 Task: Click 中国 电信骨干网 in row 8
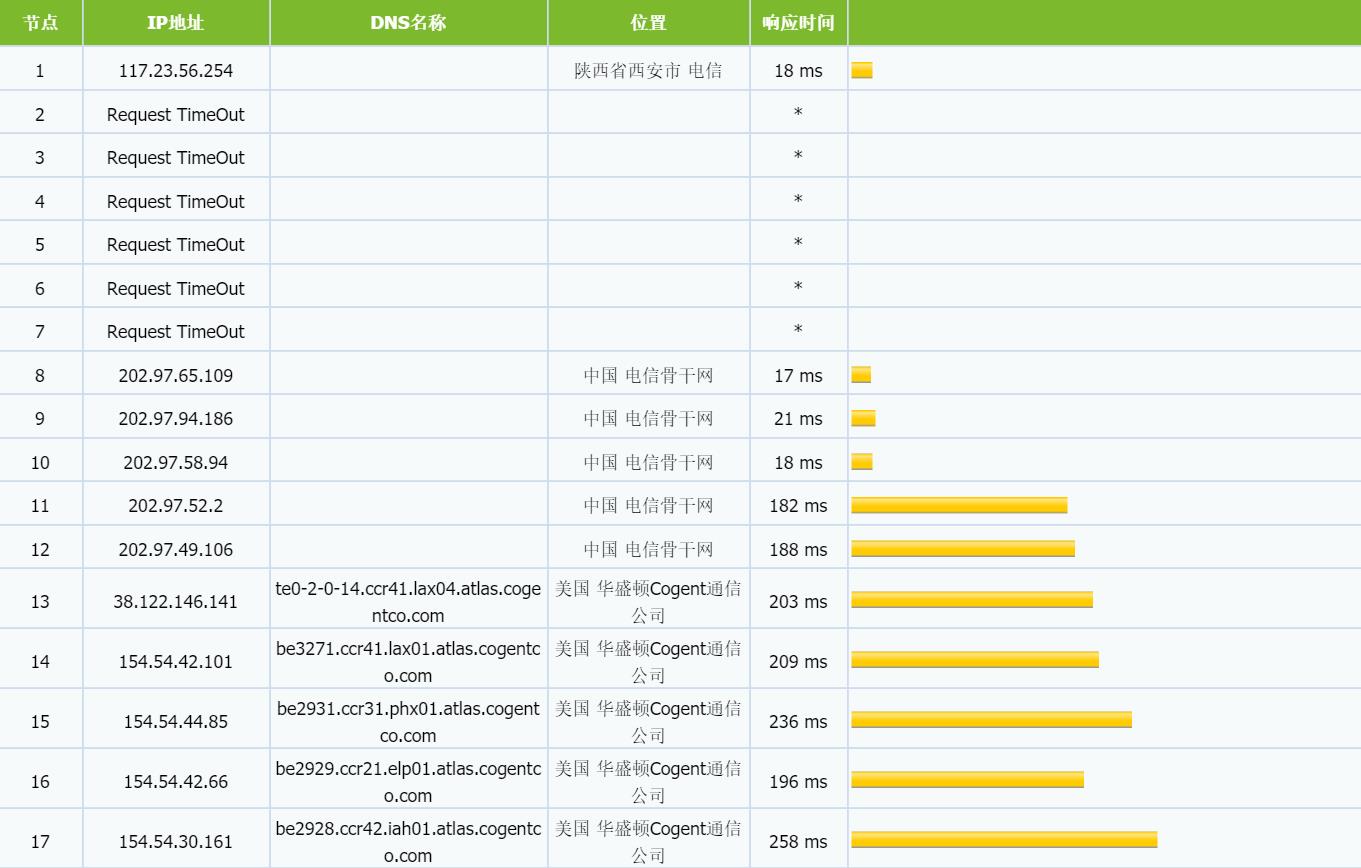pyautogui.click(x=648, y=375)
